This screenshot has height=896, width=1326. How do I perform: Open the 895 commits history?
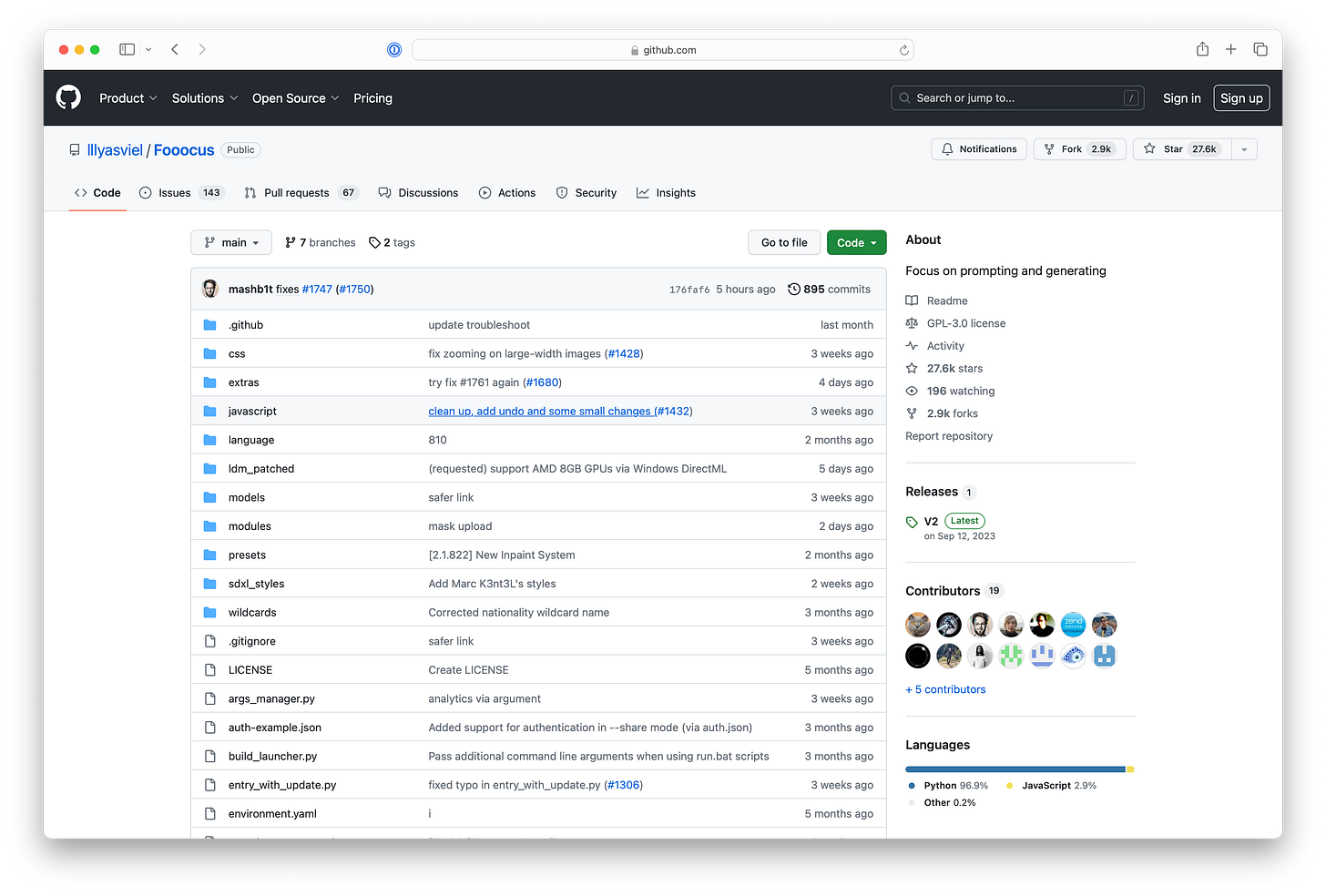point(829,290)
